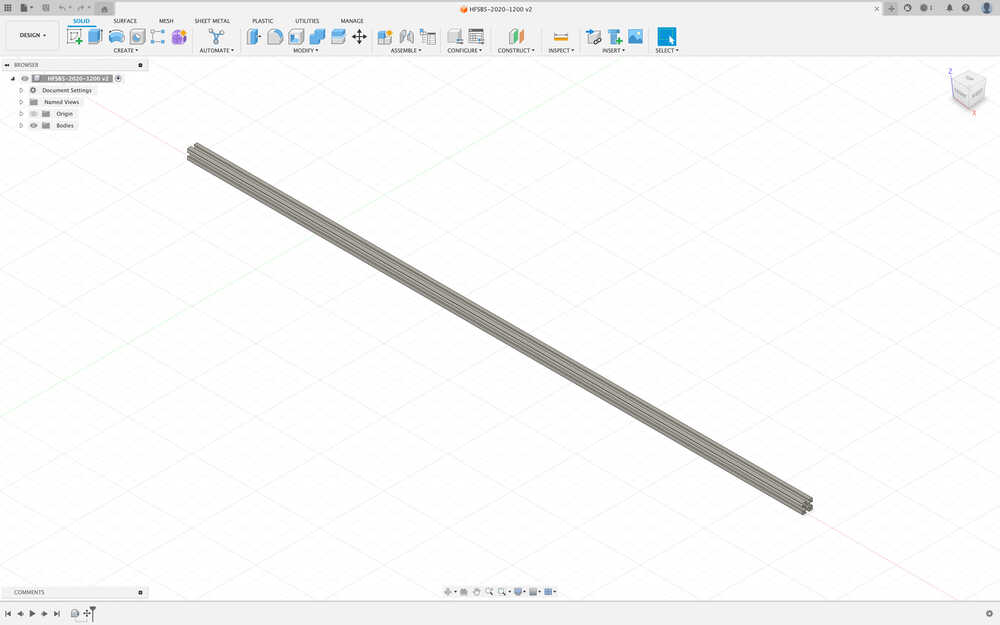
Task: Expand the Named Views node
Action: (x=21, y=102)
